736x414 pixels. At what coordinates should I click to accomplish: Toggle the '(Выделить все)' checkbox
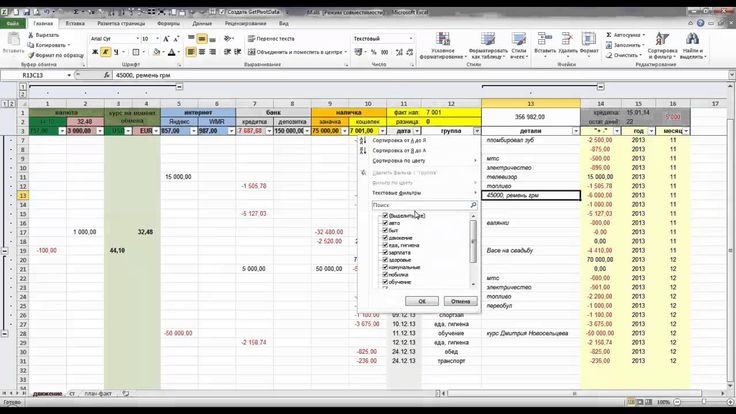pos(385,215)
